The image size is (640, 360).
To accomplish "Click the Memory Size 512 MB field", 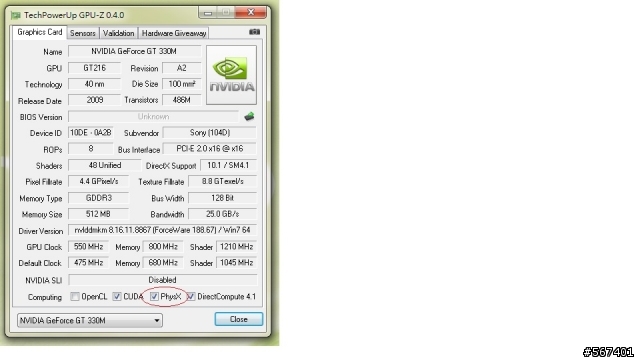I will pyautogui.click(x=98, y=214).
